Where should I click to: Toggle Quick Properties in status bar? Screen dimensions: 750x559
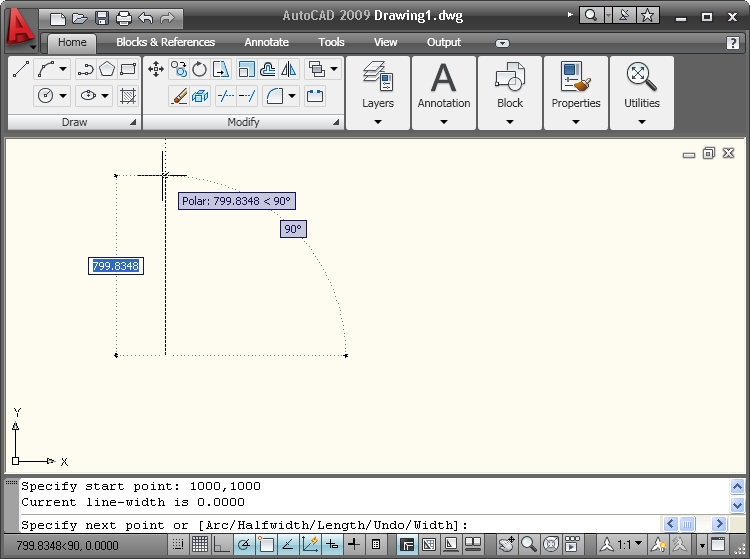376,544
